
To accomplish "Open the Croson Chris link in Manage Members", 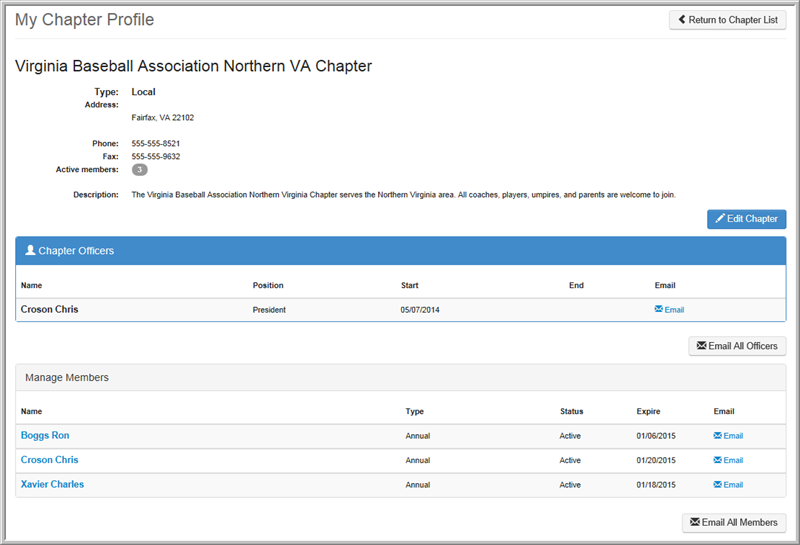I will [x=49, y=460].
